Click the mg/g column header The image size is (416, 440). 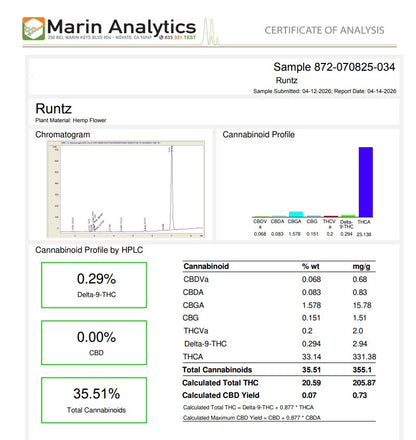click(x=361, y=267)
